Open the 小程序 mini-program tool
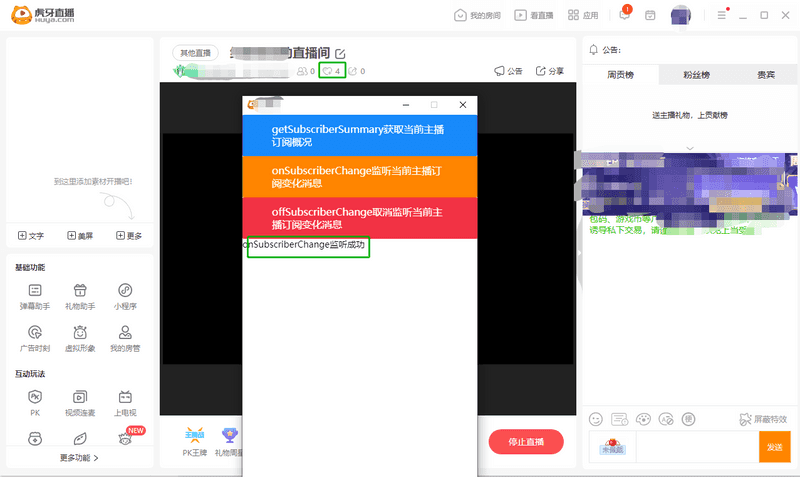The image size is (800, 477). pyautogui.click(x=125, y=296)
